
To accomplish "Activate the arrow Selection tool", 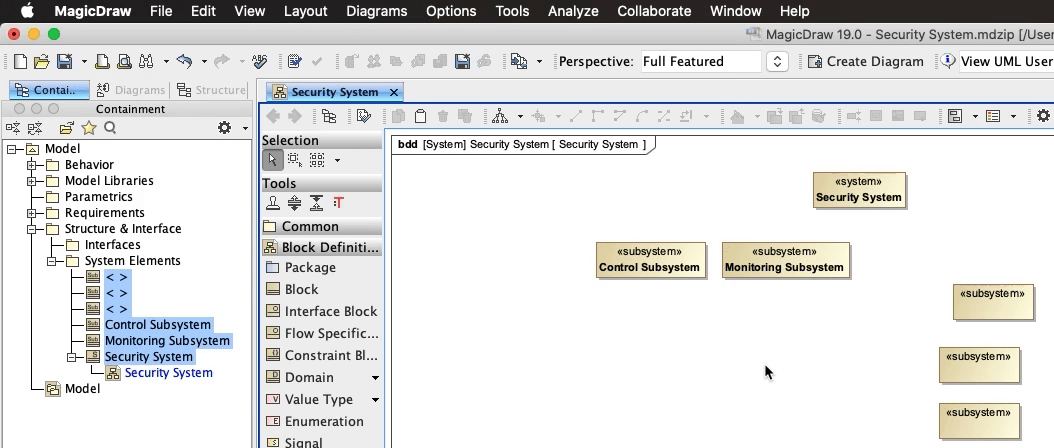I will [272, 160].
